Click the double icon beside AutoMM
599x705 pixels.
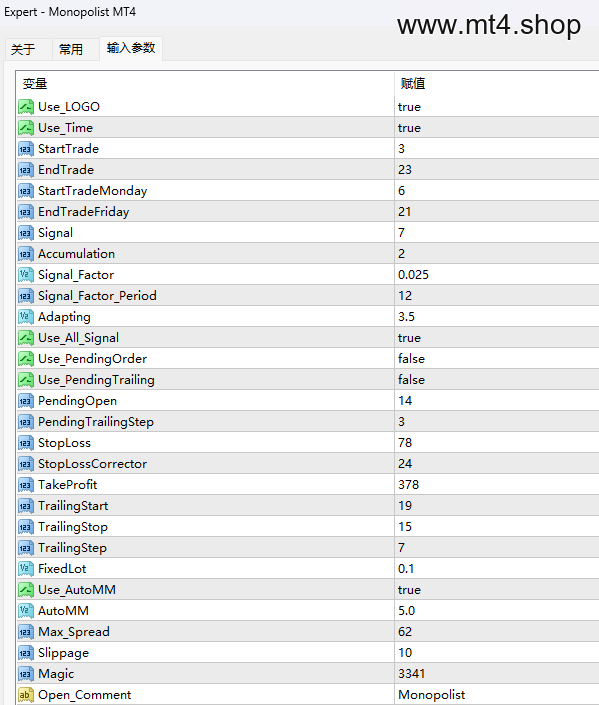pyautogui.click(x=26, y=611)
